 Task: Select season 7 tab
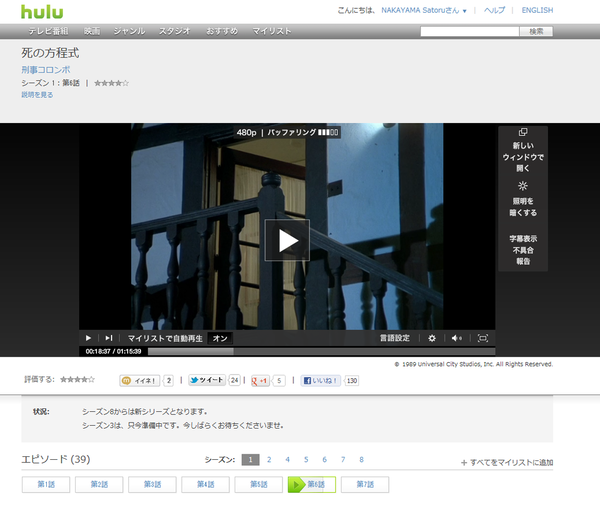(343, 459)
